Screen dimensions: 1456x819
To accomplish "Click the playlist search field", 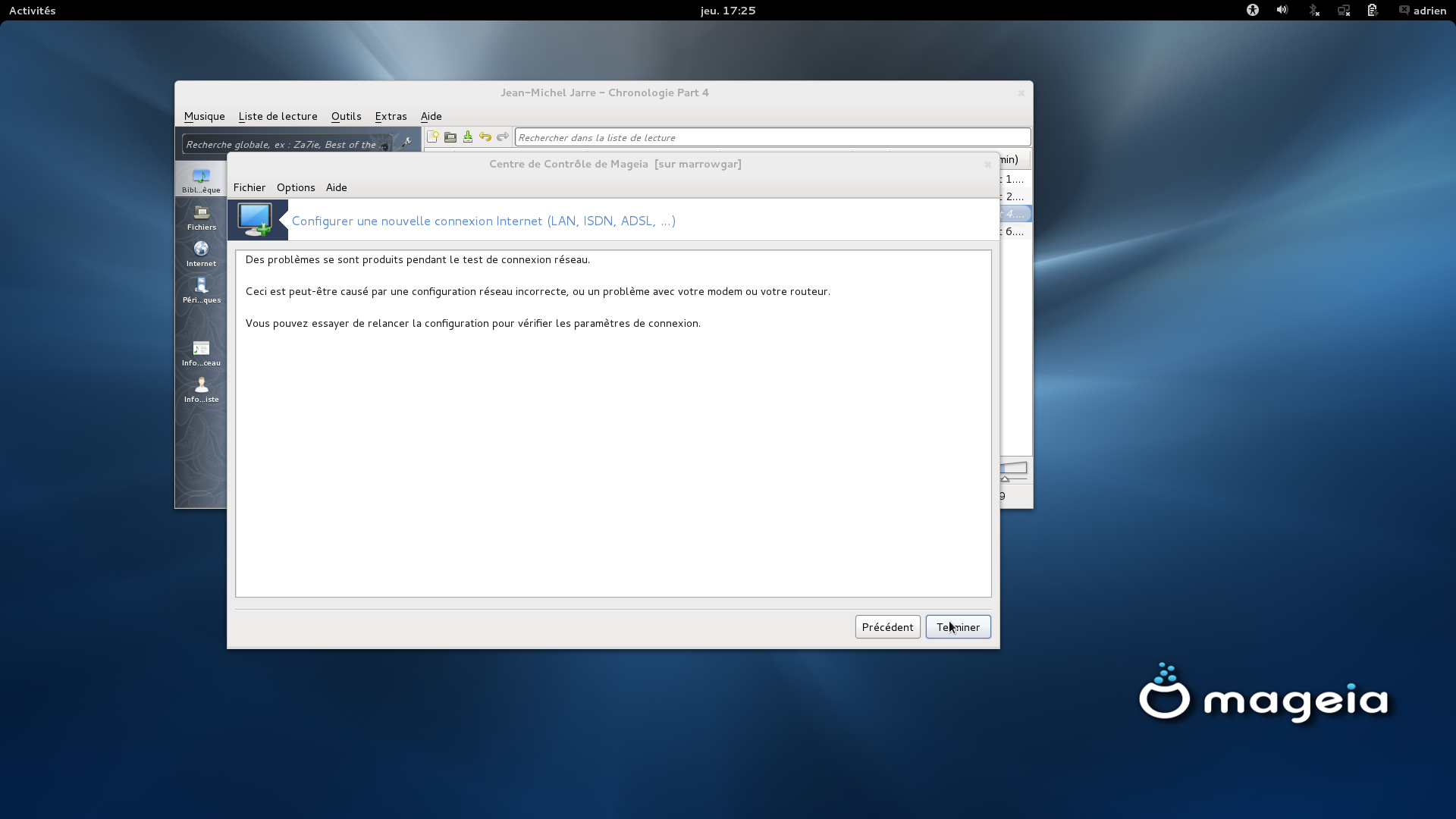I will pyautogui.click(x=773, y=137).
